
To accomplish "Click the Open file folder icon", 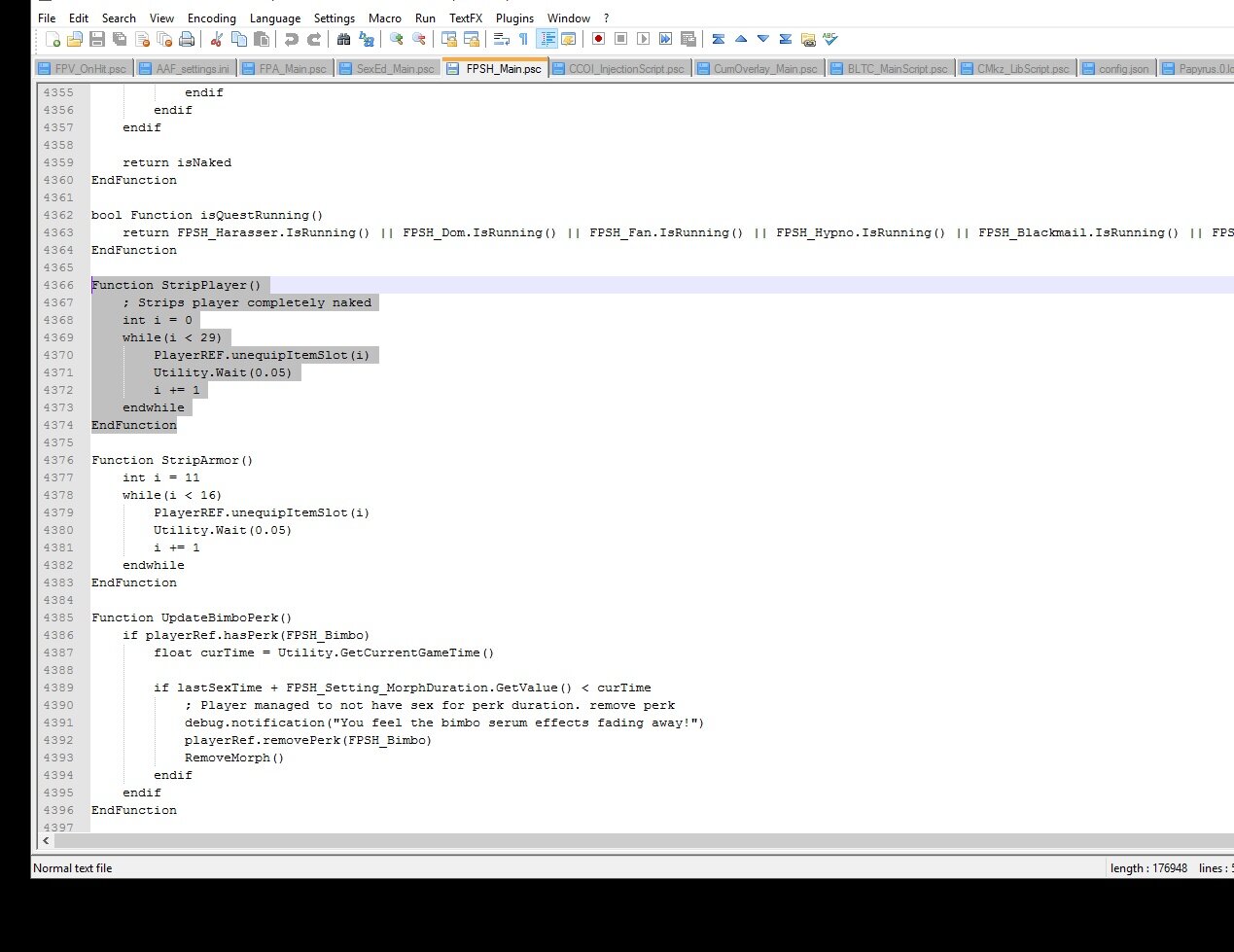I will [x=75, y=39].
